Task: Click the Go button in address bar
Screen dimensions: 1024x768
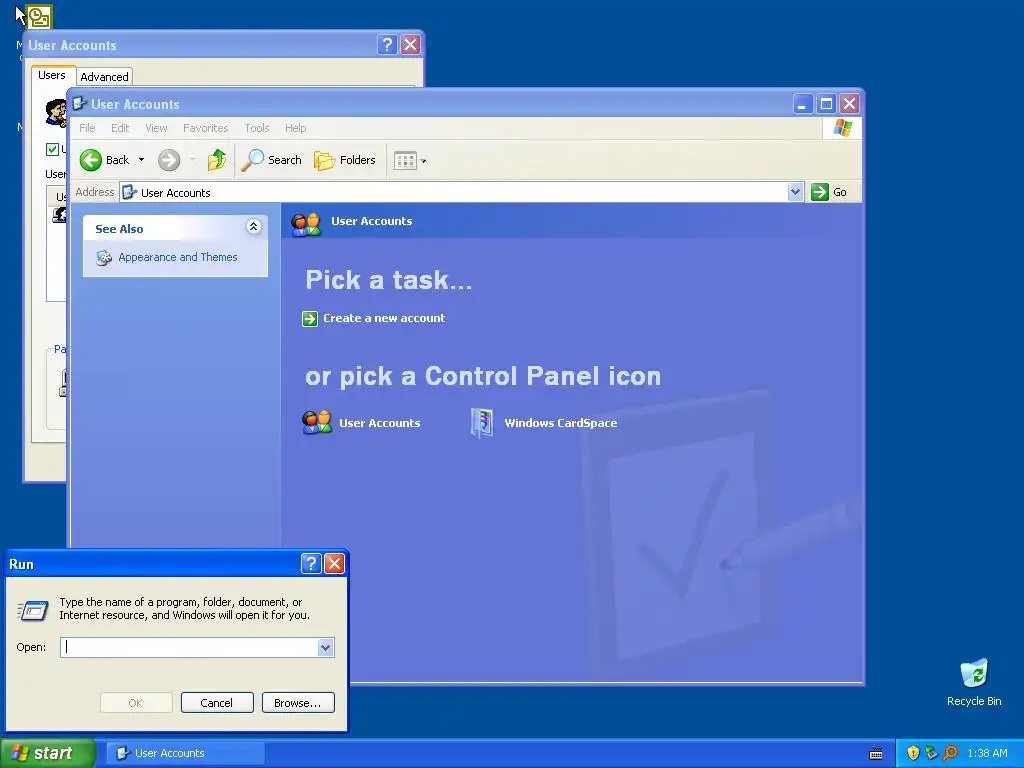Action: pos(829,192)
